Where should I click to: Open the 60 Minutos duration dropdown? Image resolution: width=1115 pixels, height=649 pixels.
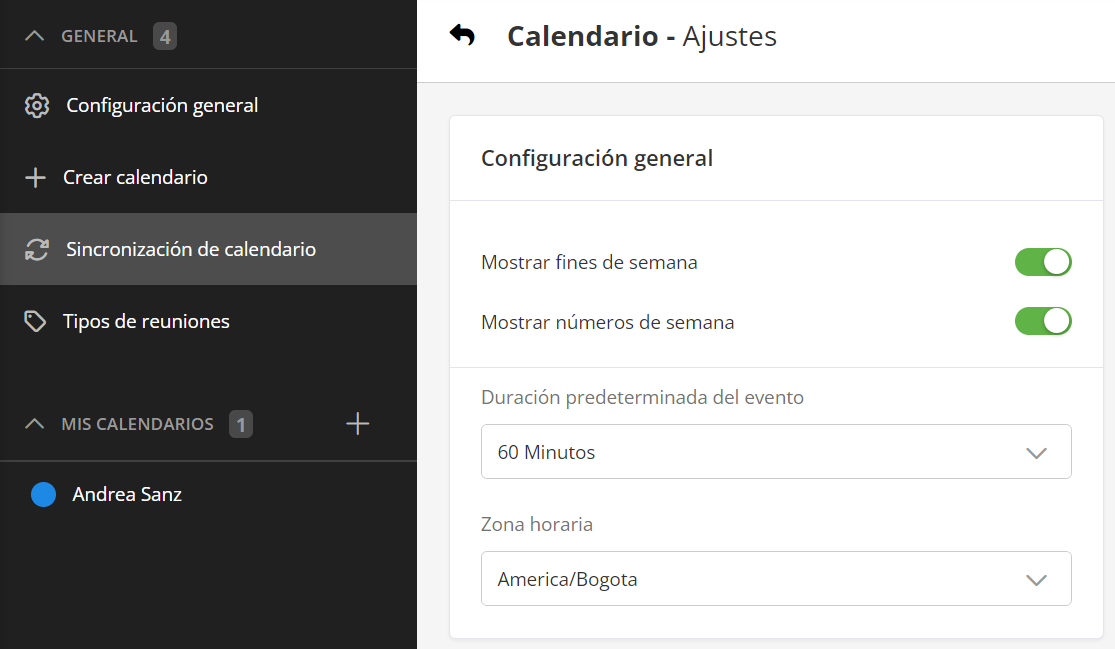point(775,452)
